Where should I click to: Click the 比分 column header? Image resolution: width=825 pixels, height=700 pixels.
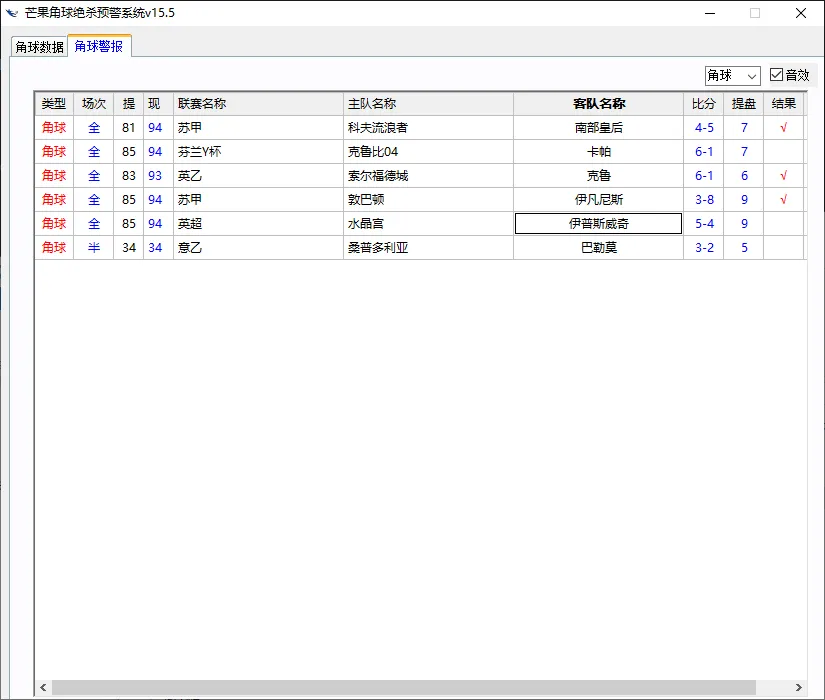(704, 104)
